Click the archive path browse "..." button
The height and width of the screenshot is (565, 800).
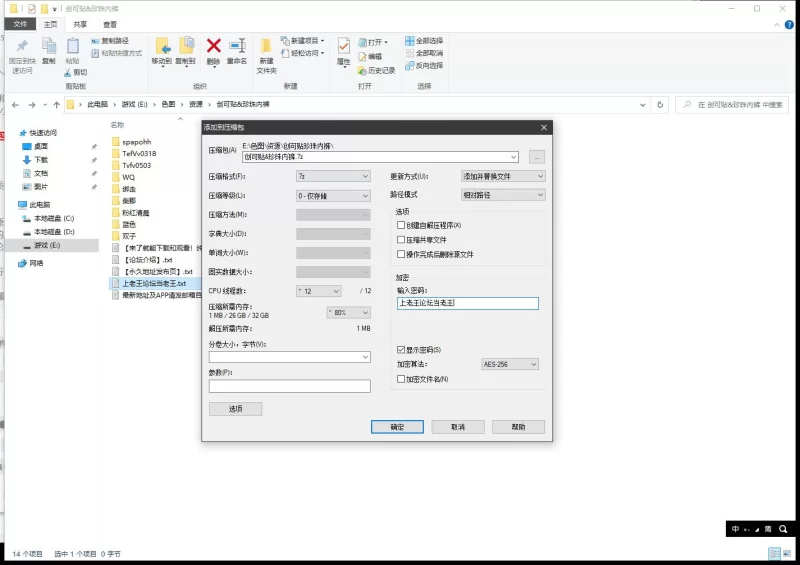pos(537,157)
